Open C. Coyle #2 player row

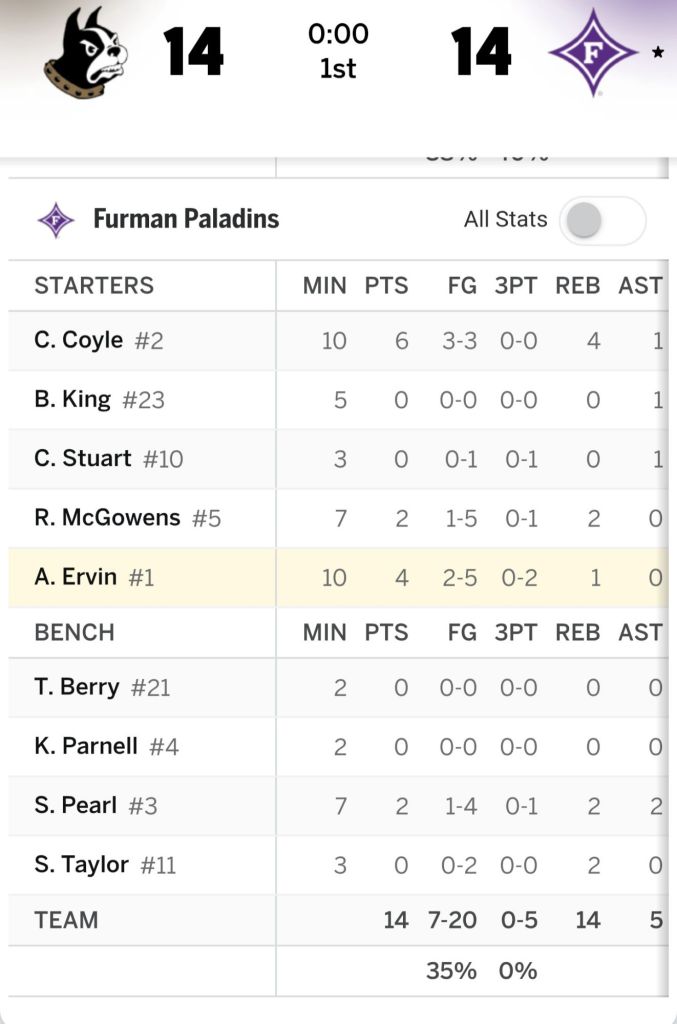(98, 340)
